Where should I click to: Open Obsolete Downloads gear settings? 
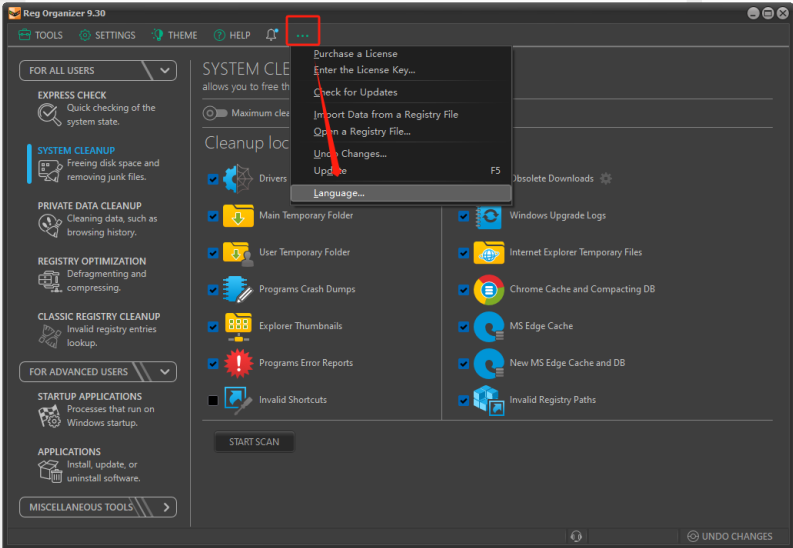[605, 178]
